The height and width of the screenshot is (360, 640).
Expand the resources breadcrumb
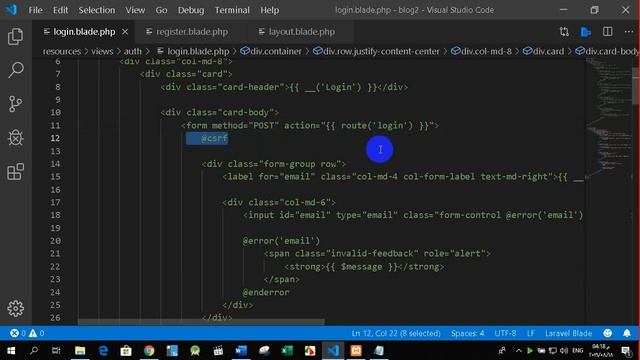click(x=62, y=51)
